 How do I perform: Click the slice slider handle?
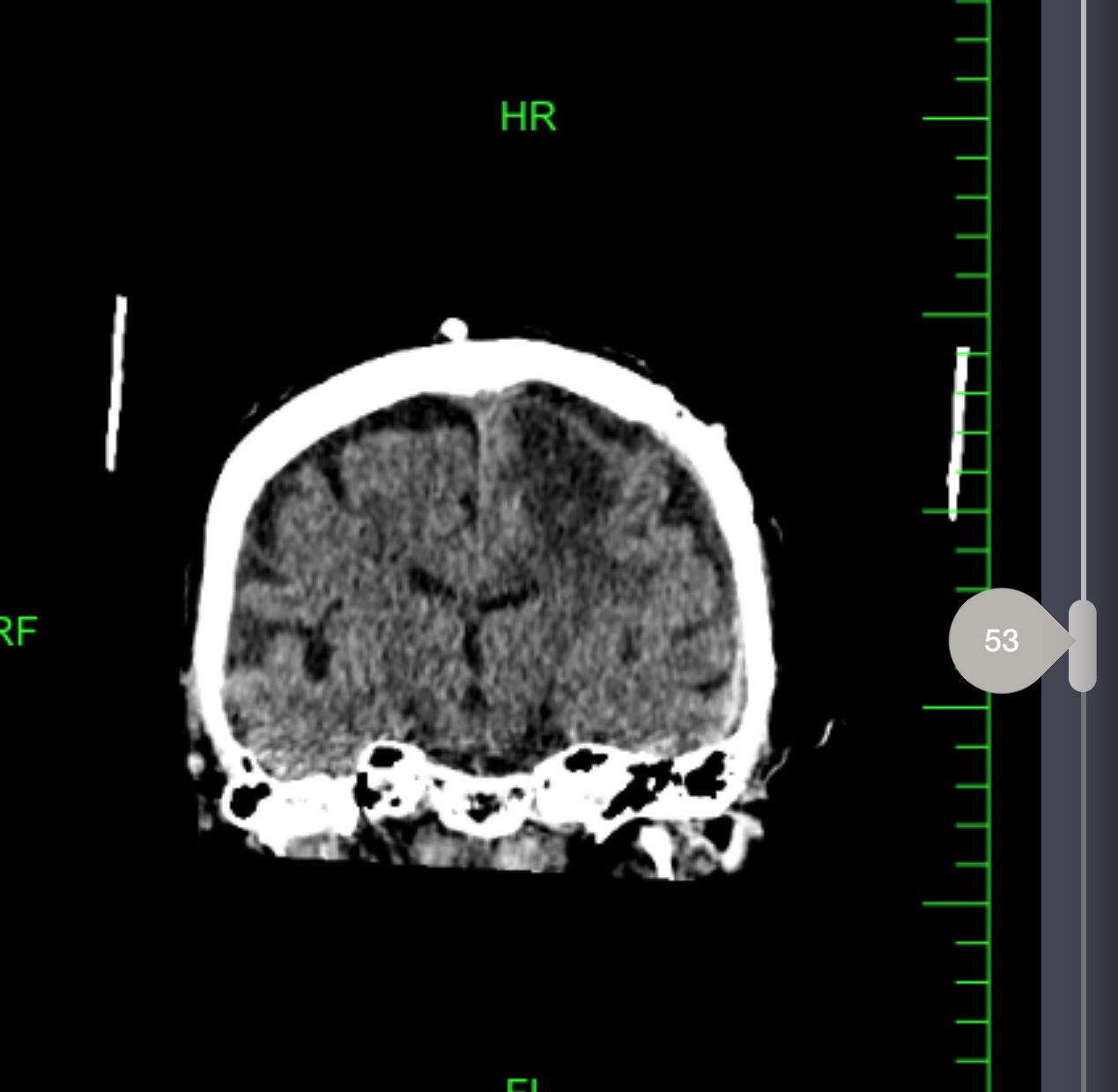click(1082, 645)
